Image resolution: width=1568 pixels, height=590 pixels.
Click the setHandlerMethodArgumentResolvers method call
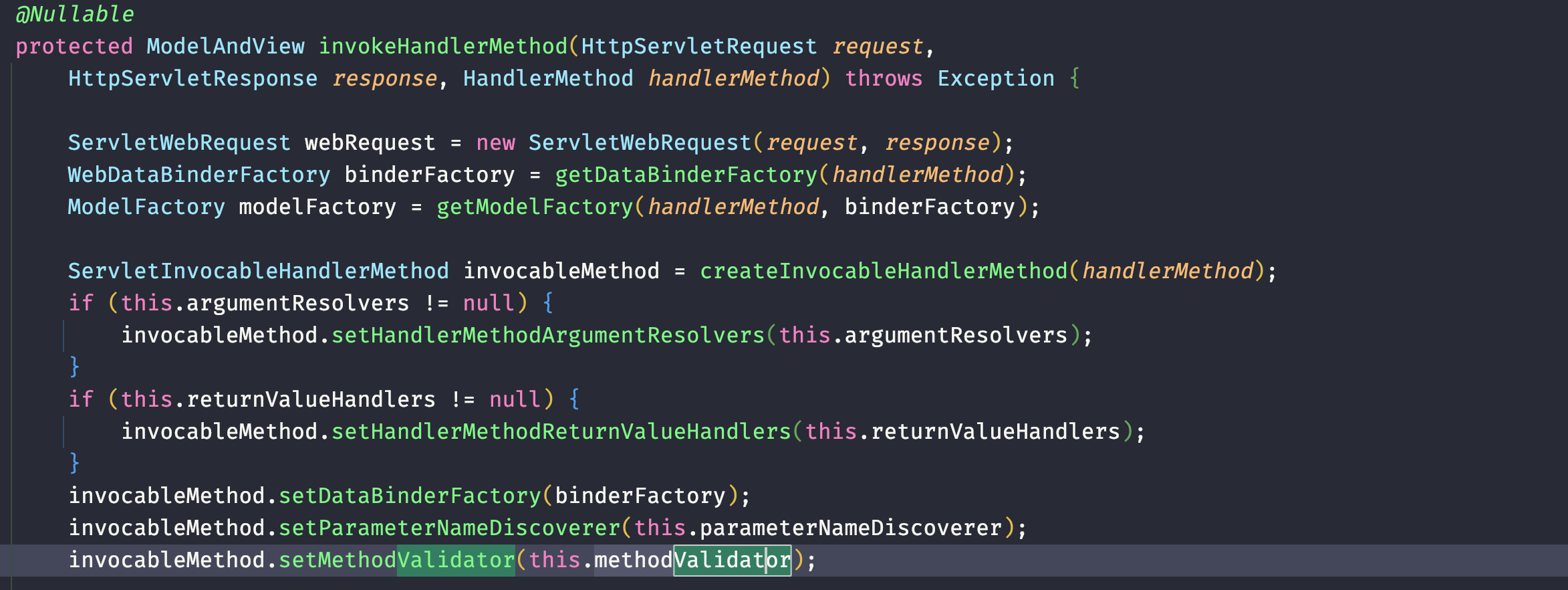(x=547, y=335)
